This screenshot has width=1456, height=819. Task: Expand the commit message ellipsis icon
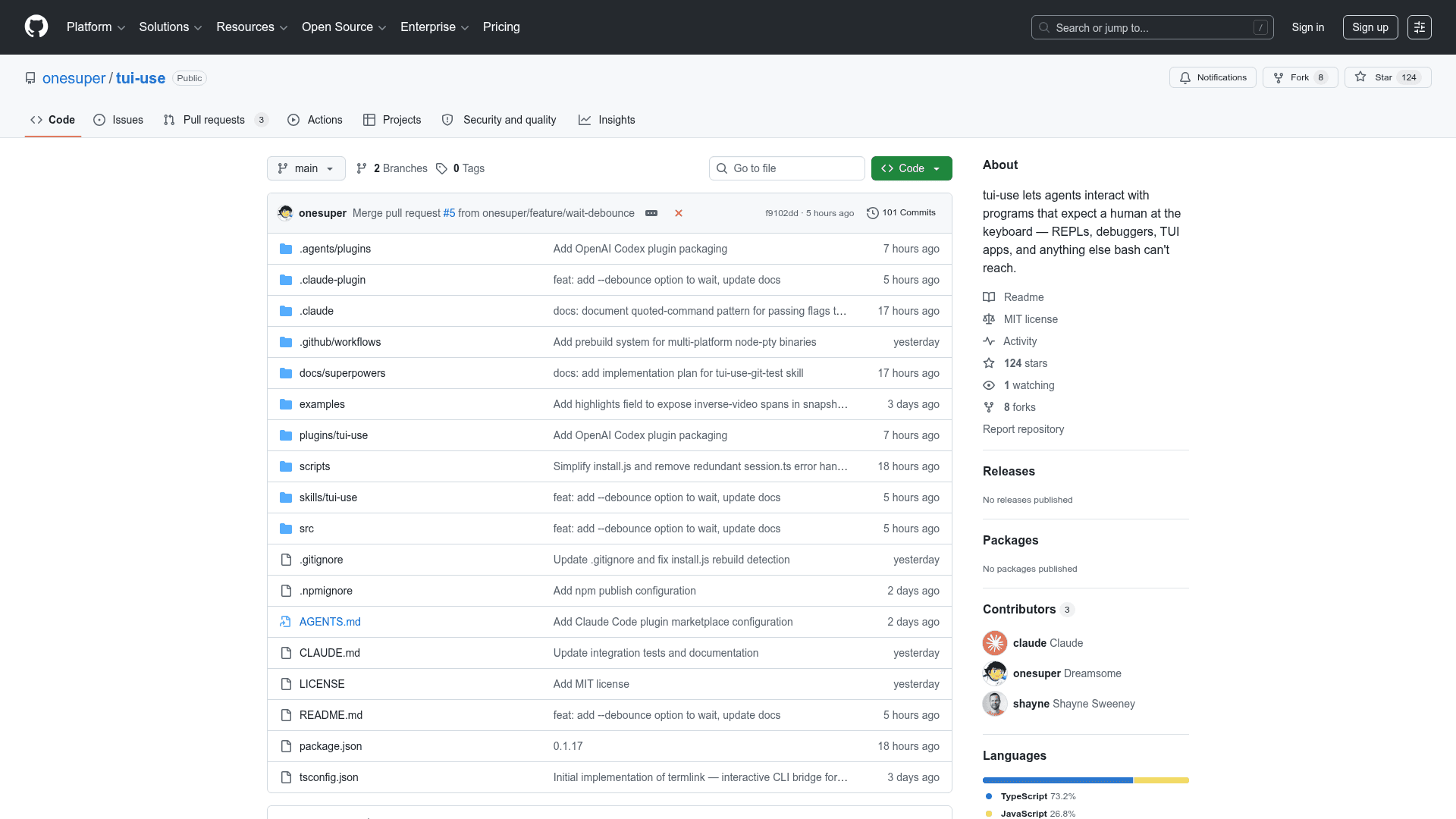coord(651,213)
